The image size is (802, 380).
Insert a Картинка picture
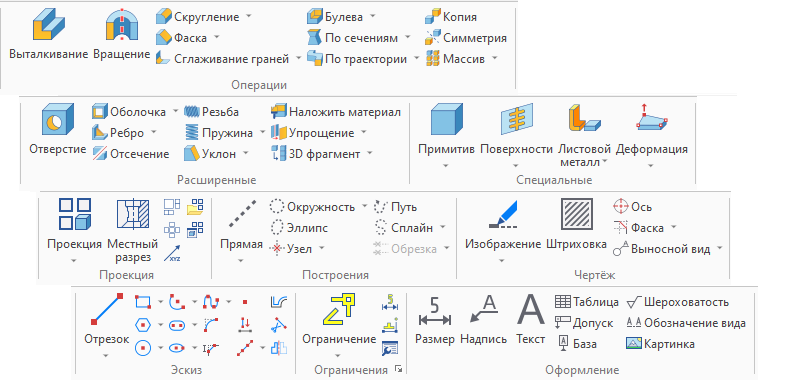tap(660, 343)
